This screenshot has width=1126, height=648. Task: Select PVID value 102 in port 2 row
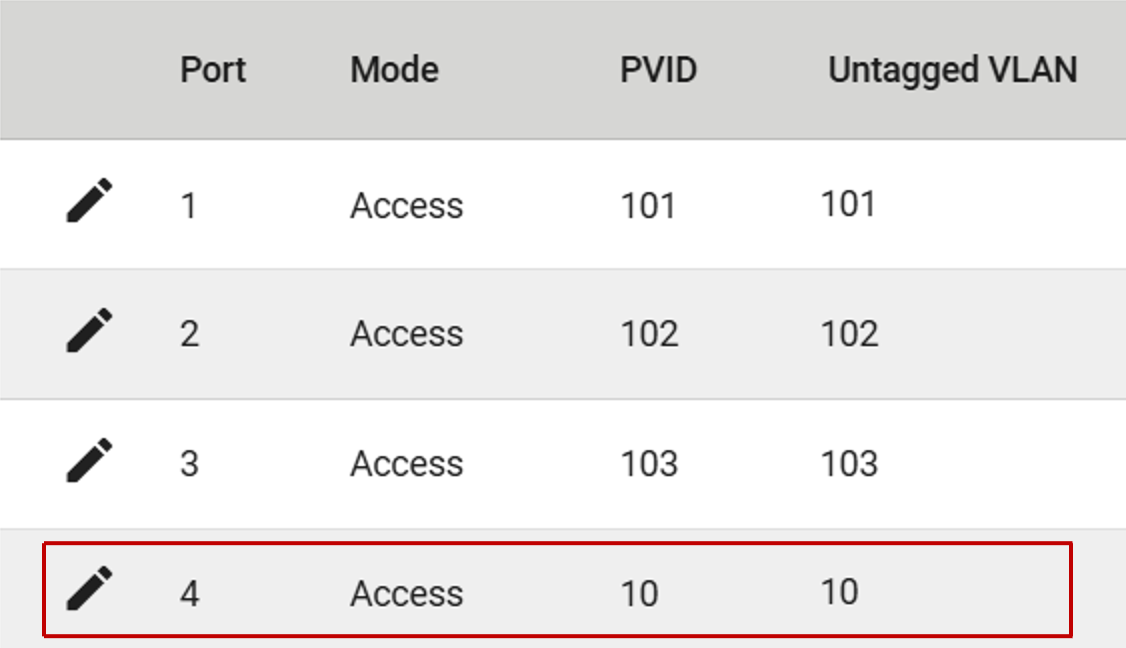(649, 334)
